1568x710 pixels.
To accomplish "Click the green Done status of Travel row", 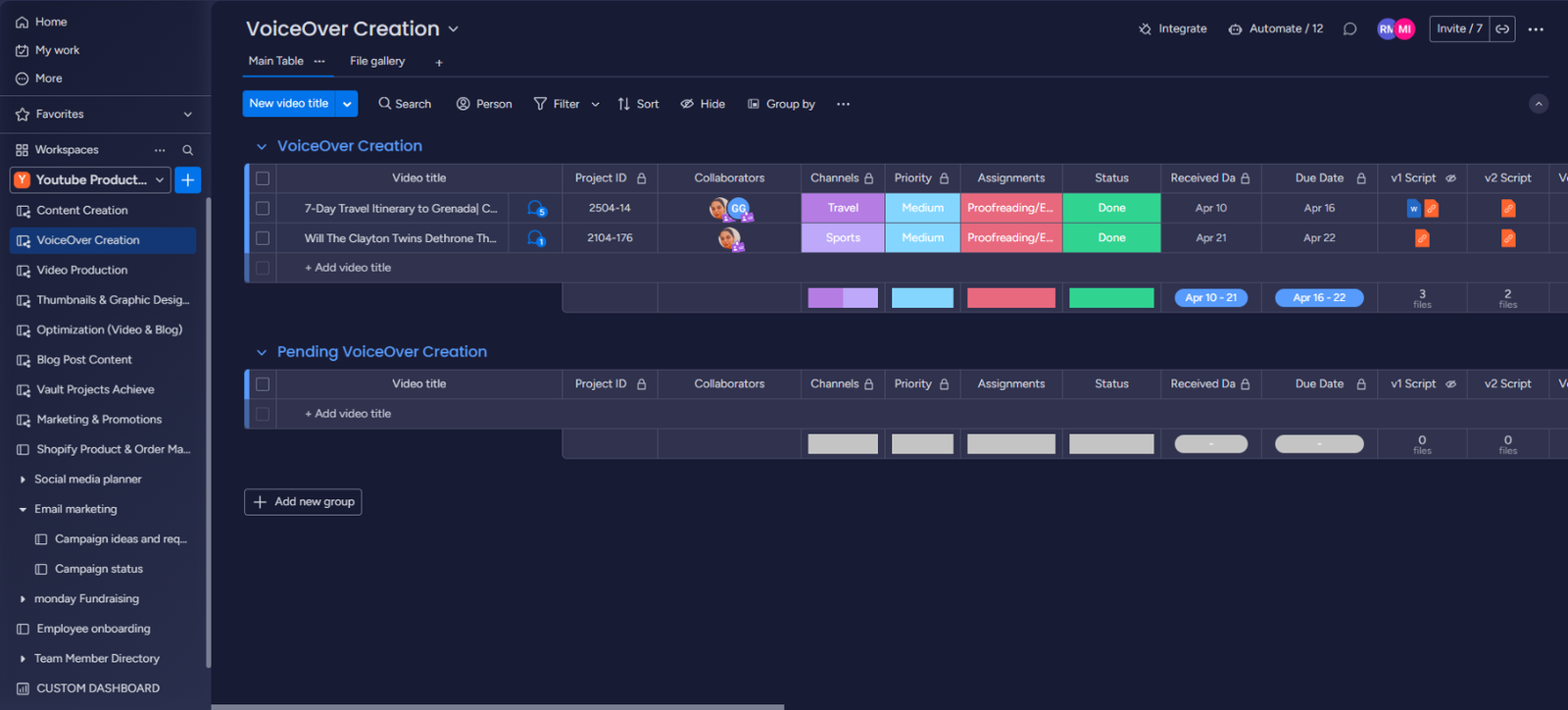I will (1111, 208).
